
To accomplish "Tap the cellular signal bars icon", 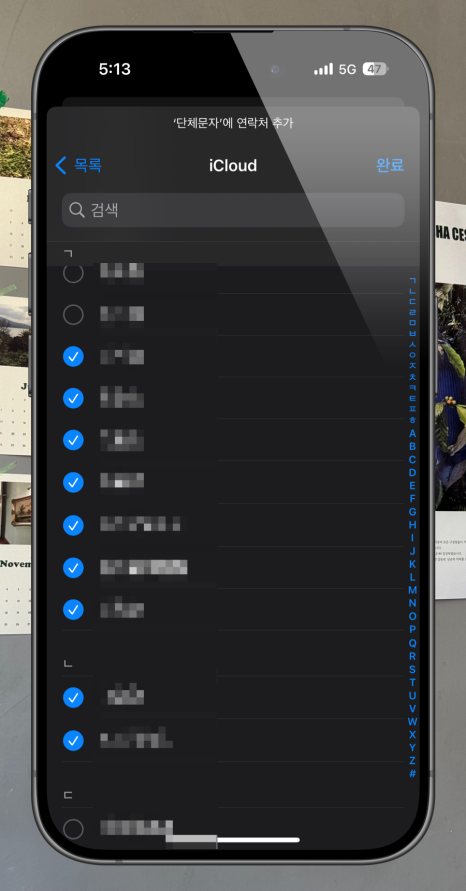I will tap(323, 69).
